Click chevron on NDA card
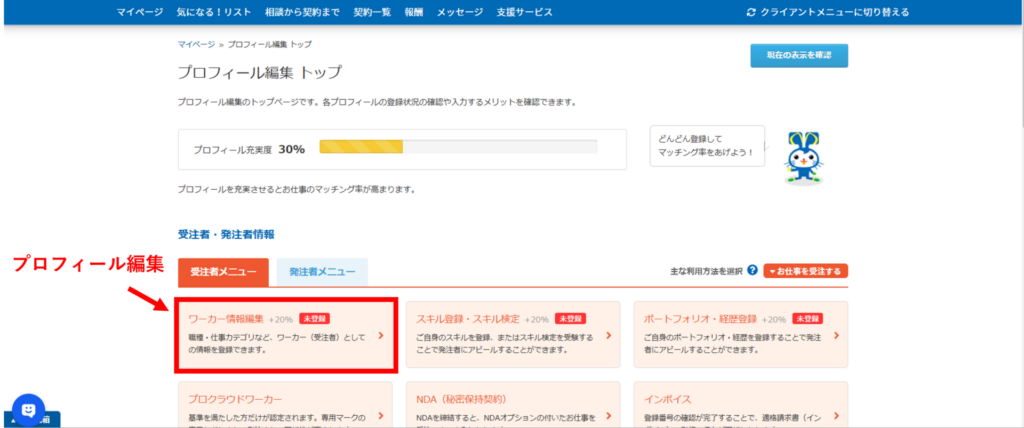The image size is (1024, 428). click(608, 416)
